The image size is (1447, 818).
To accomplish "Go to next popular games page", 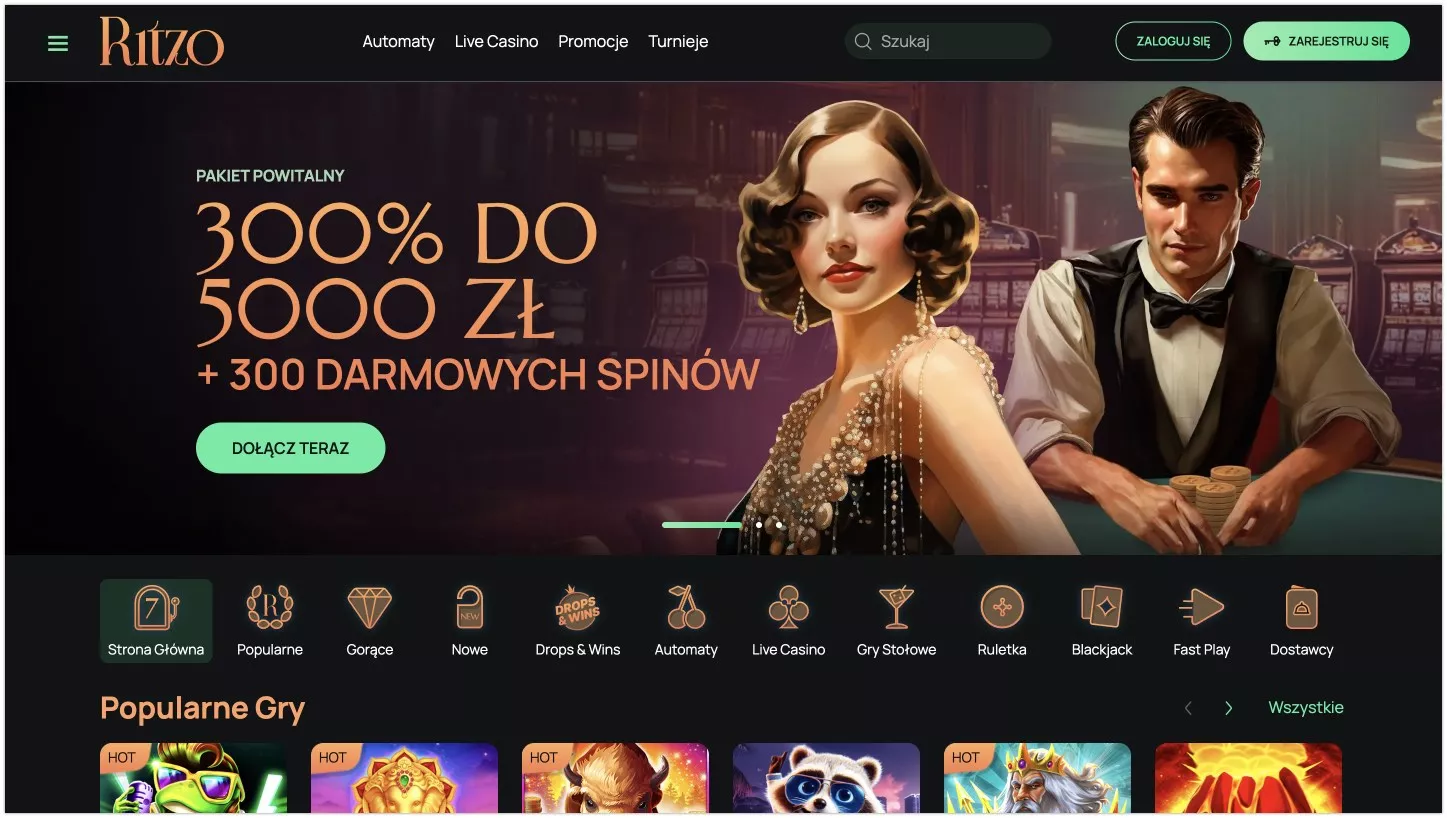I will pyautogui.click(x=1228, y=708).
